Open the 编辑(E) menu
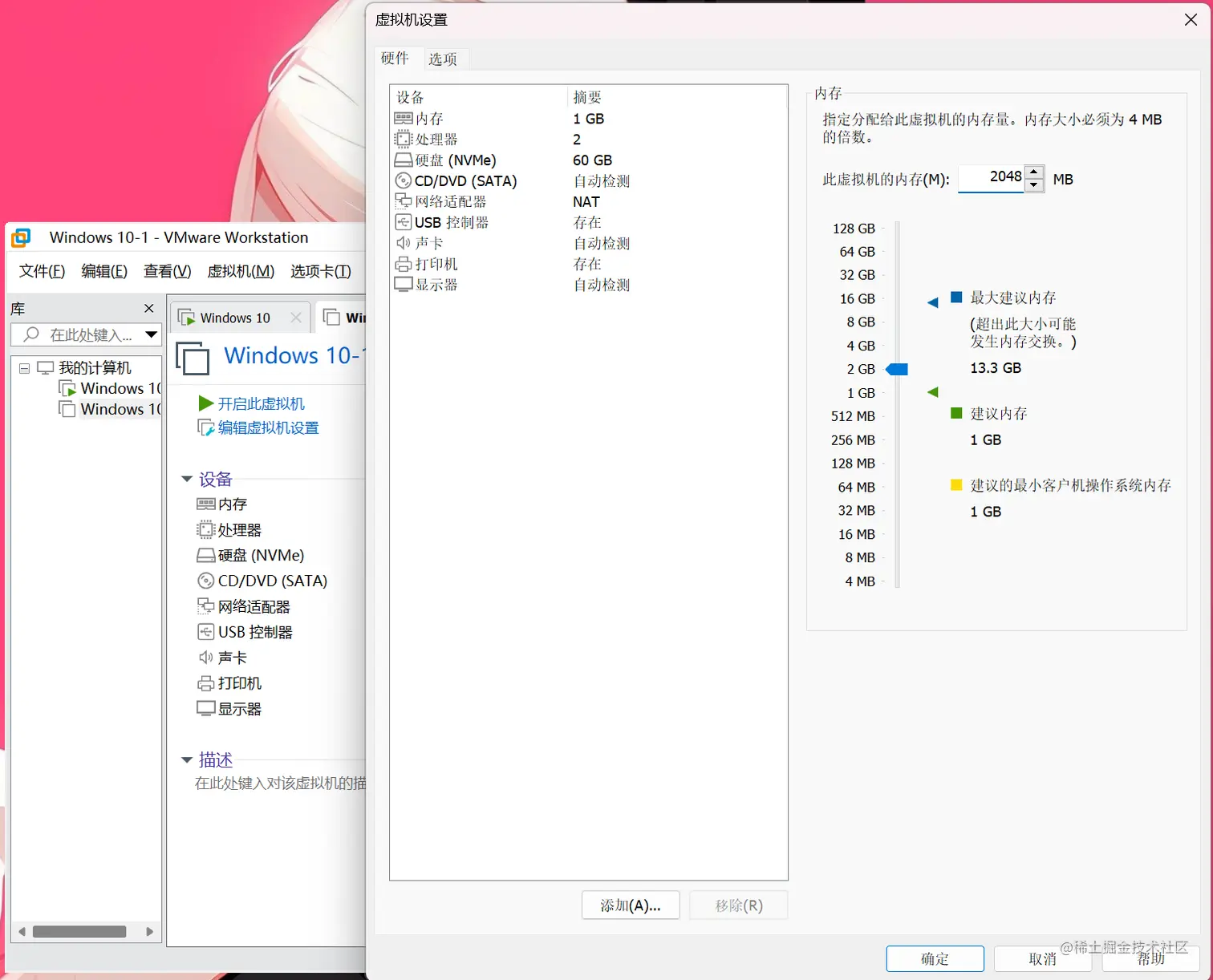 tap(104, 271)
